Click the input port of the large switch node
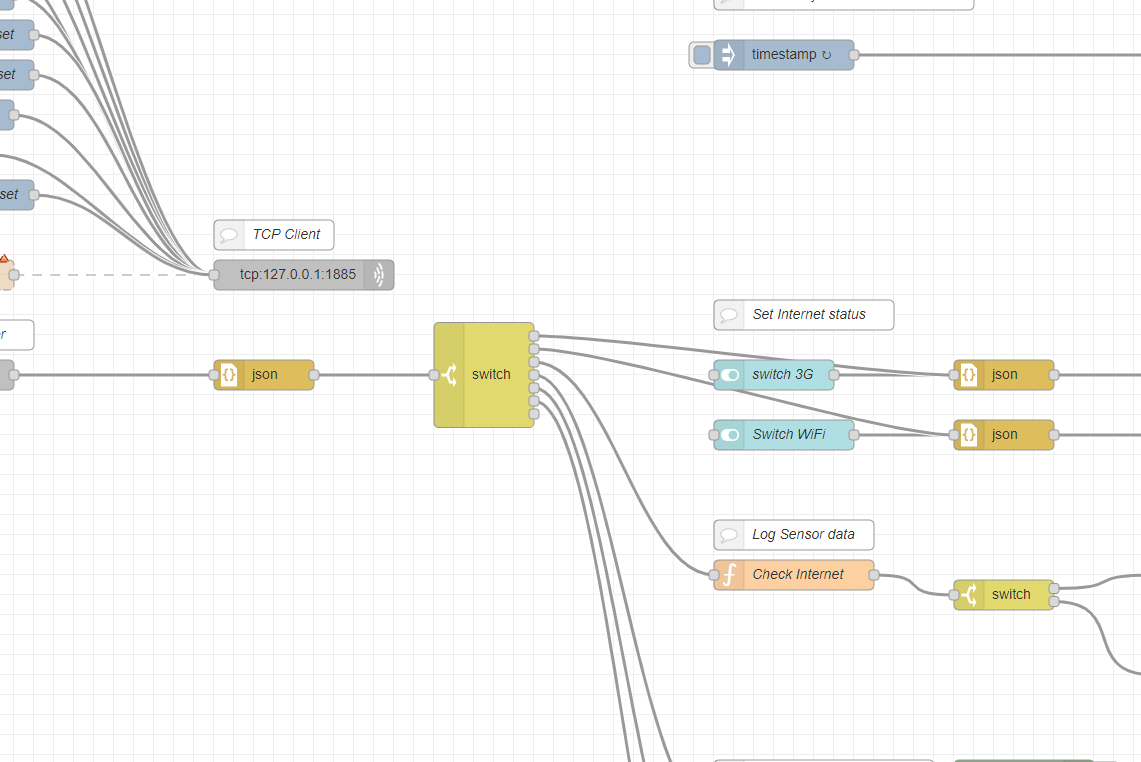 (x=434, y=374)
